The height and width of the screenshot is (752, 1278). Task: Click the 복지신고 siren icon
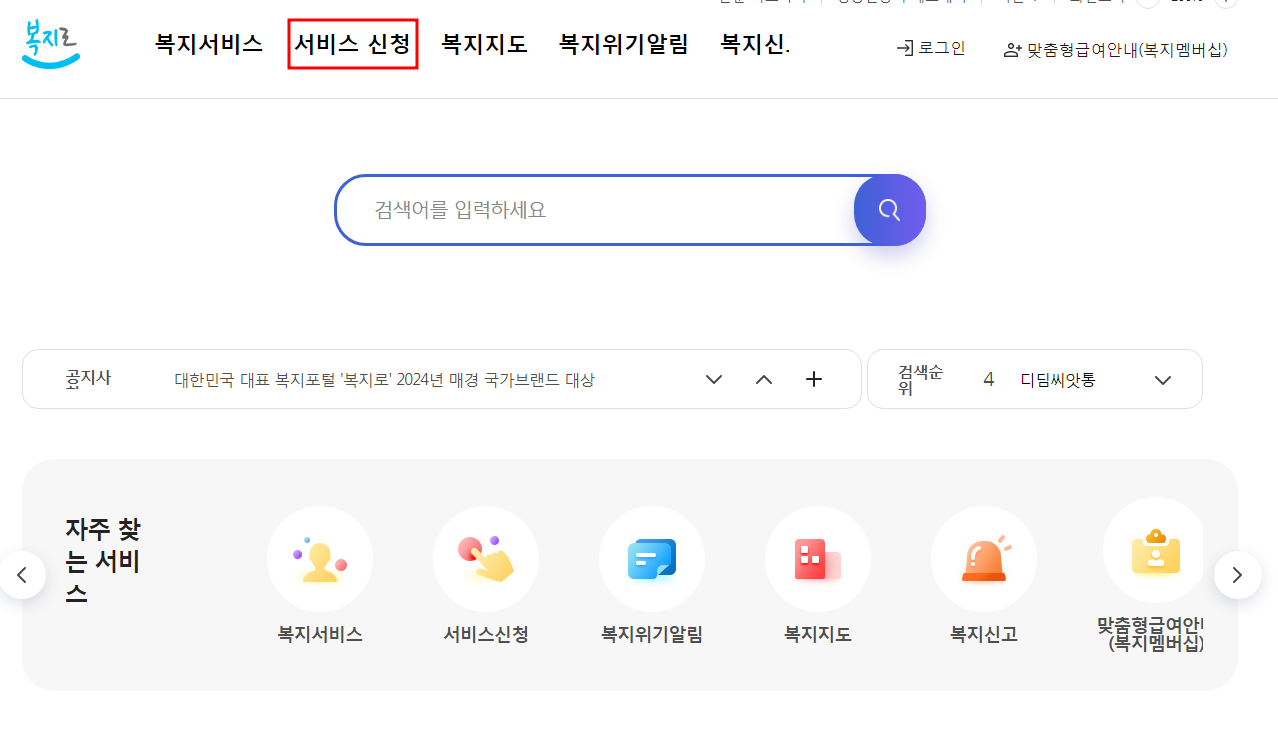pyautogui.click(x=983, y=558)
